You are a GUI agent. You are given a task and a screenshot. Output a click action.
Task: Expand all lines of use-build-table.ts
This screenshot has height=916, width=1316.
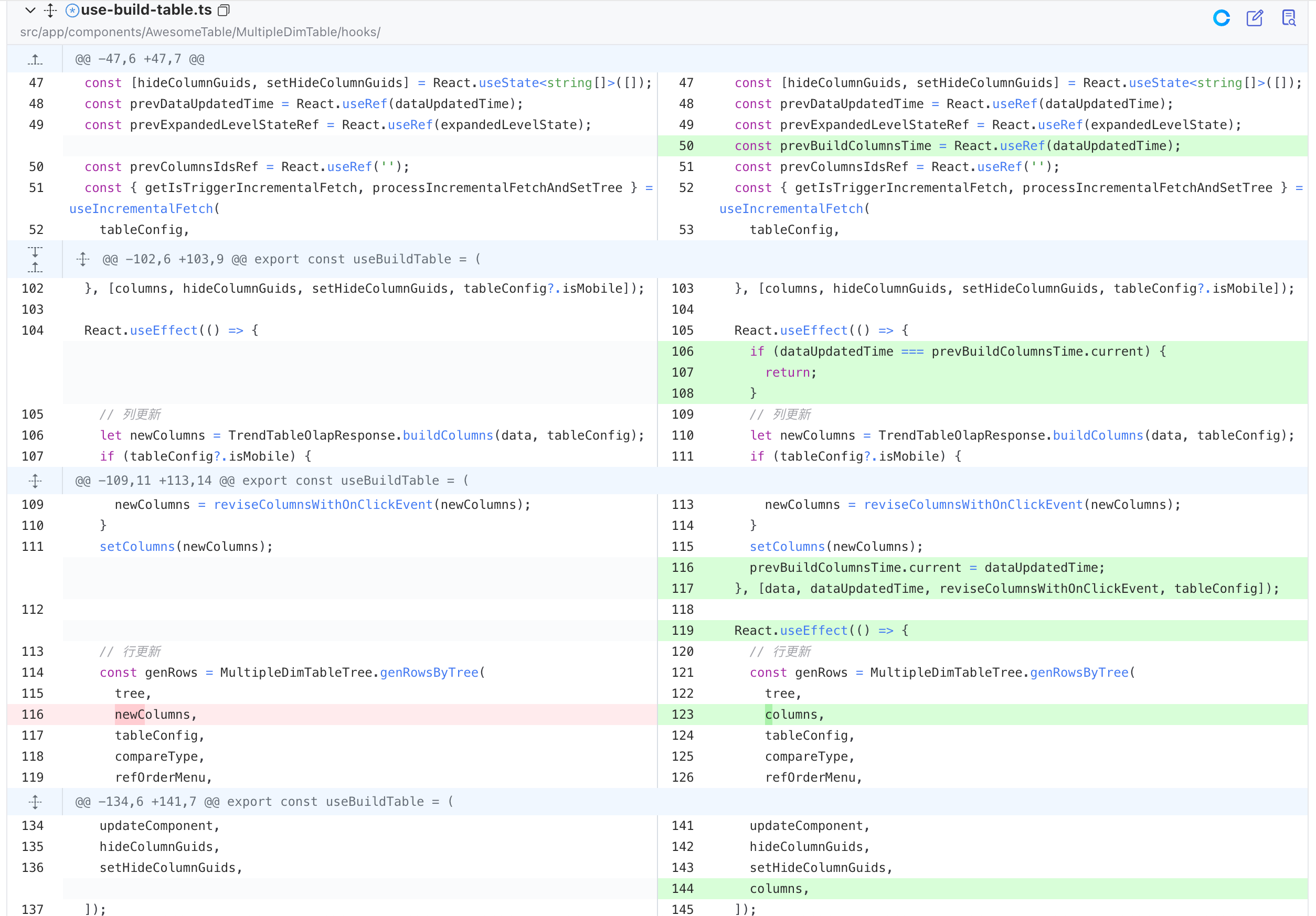point(51,10)
